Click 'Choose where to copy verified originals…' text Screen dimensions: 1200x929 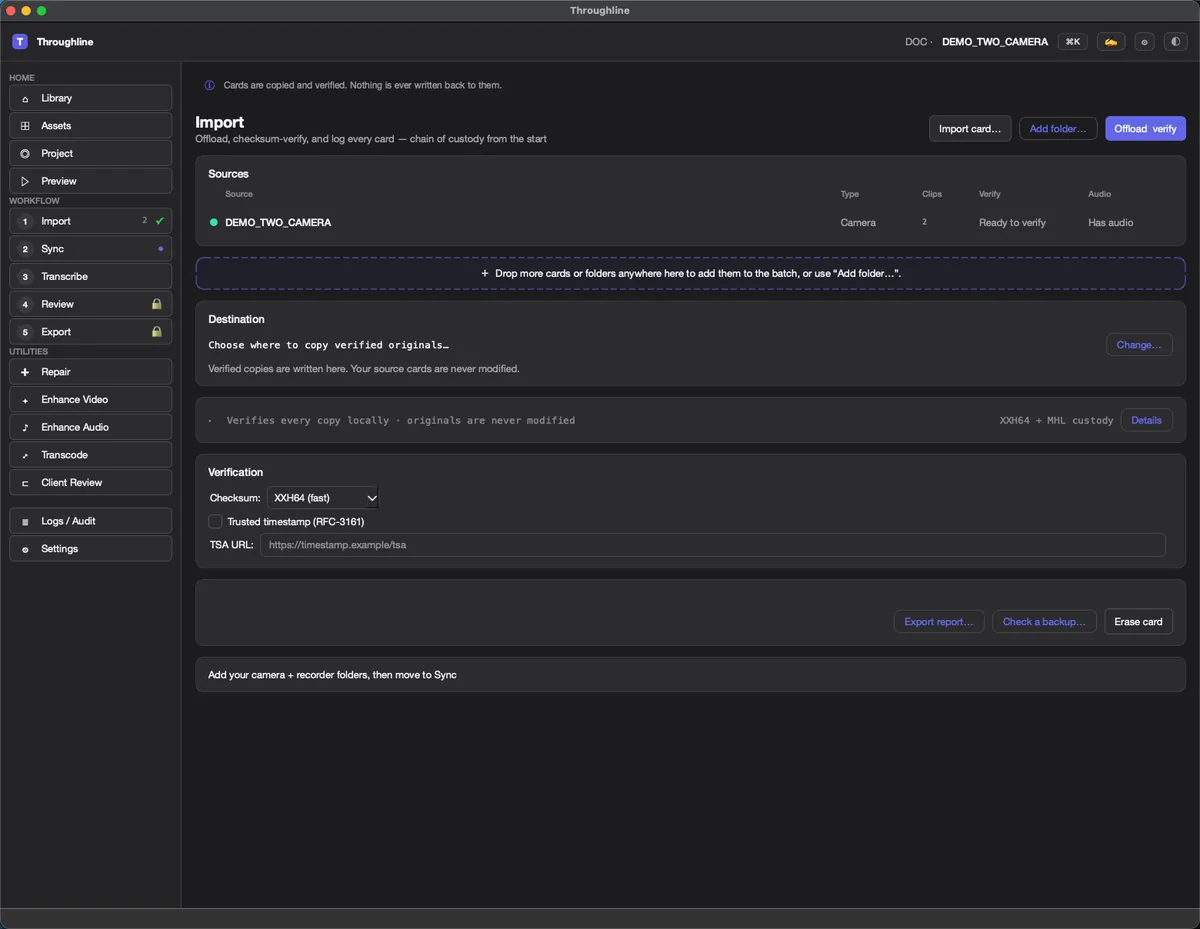click(x=328, y=345)
